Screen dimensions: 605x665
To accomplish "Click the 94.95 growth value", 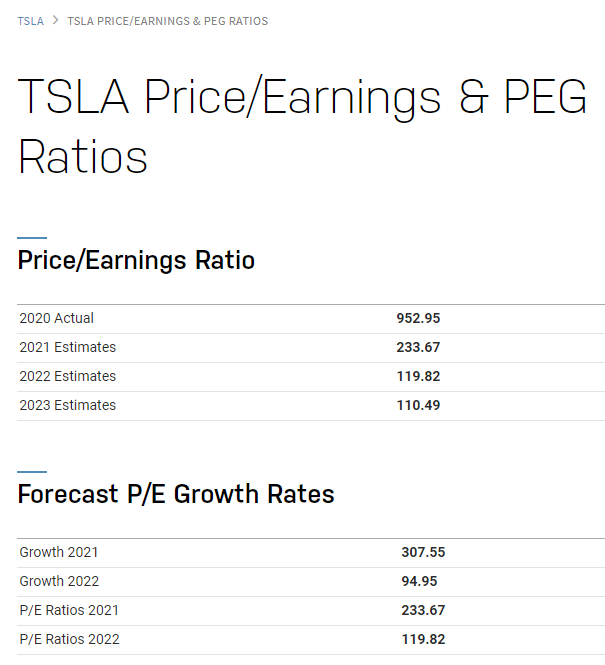I will click(x=419, y=581).
